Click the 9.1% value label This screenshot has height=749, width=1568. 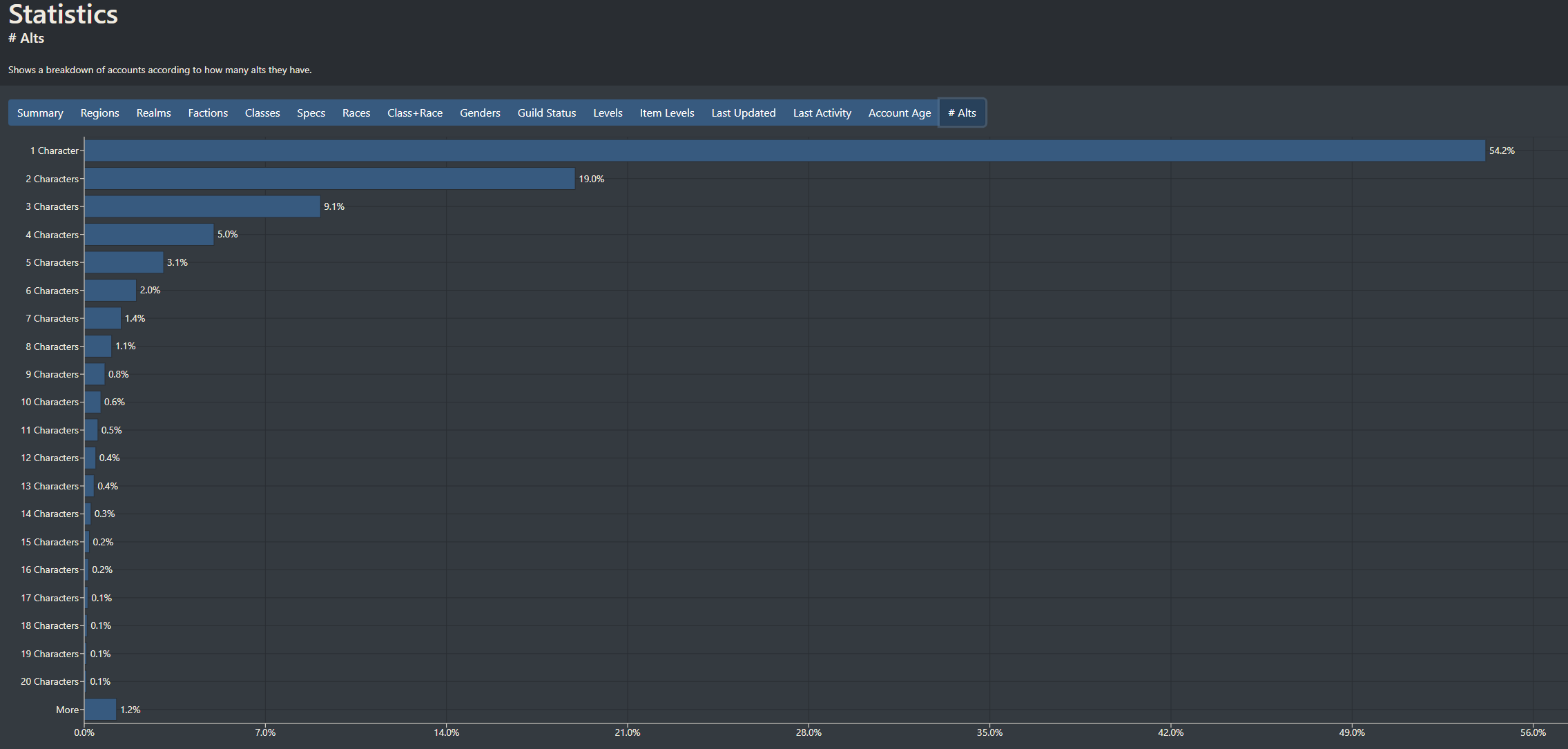[x=334, y=206]
